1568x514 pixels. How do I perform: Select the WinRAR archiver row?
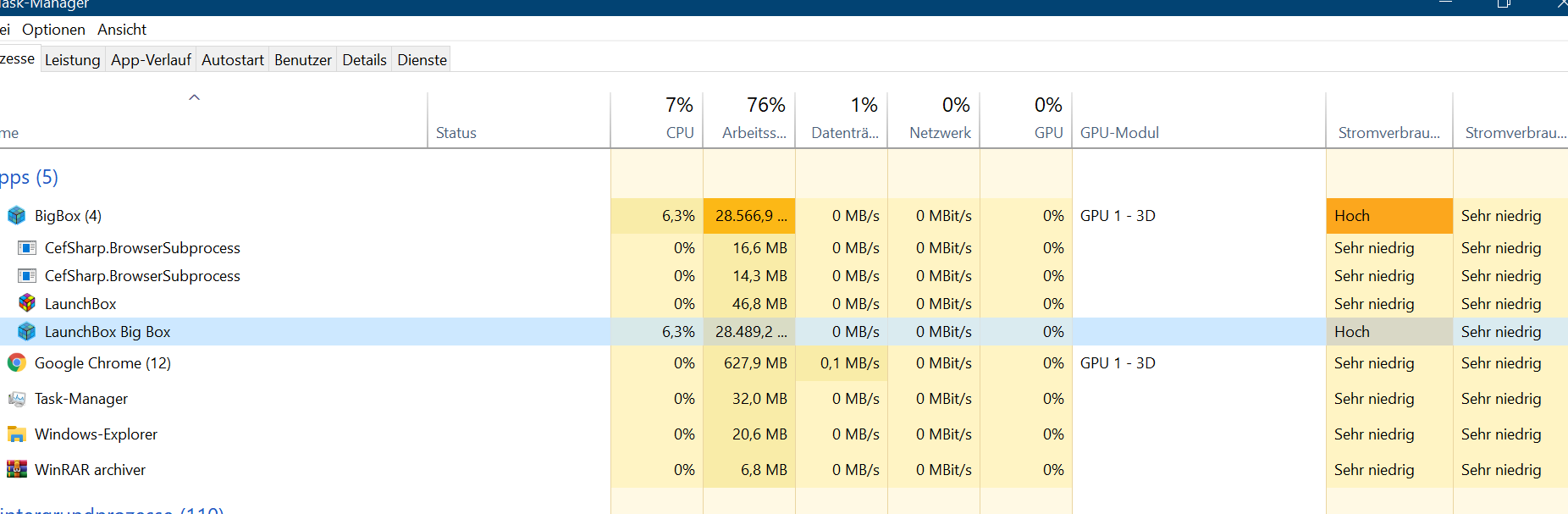coord(784,470)
